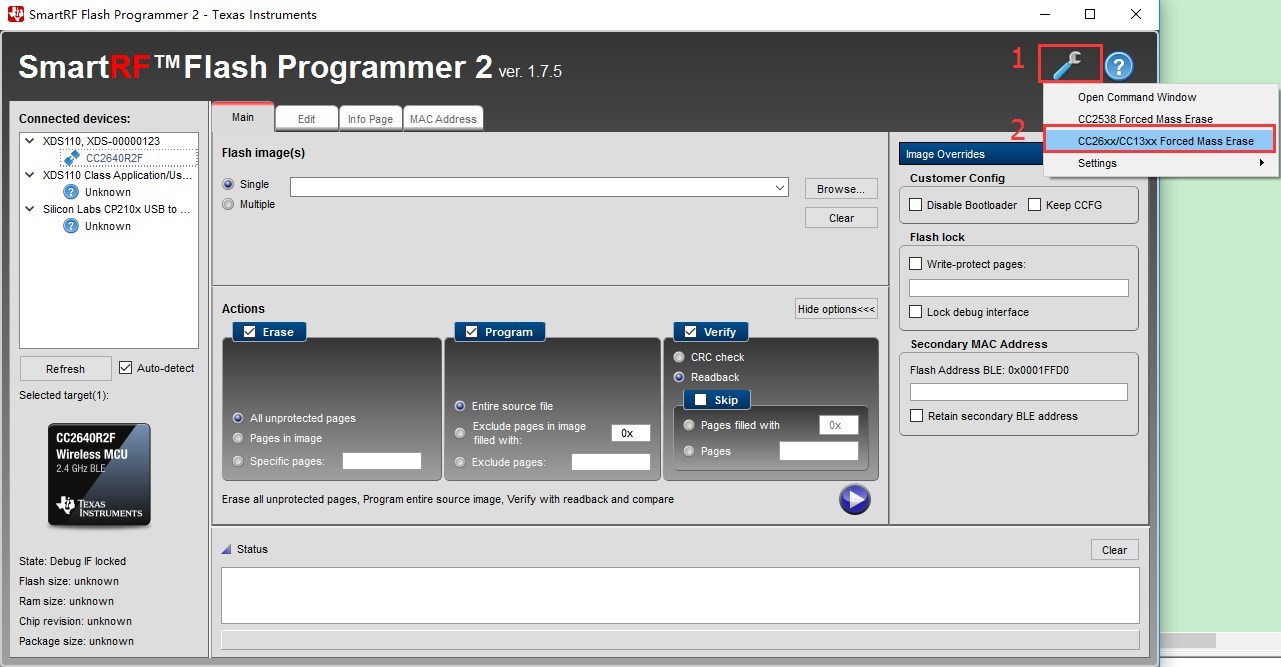The height and width of the screenshot is (667, 1281).
Task: Select Readback verify option
Action: point(680,377)
